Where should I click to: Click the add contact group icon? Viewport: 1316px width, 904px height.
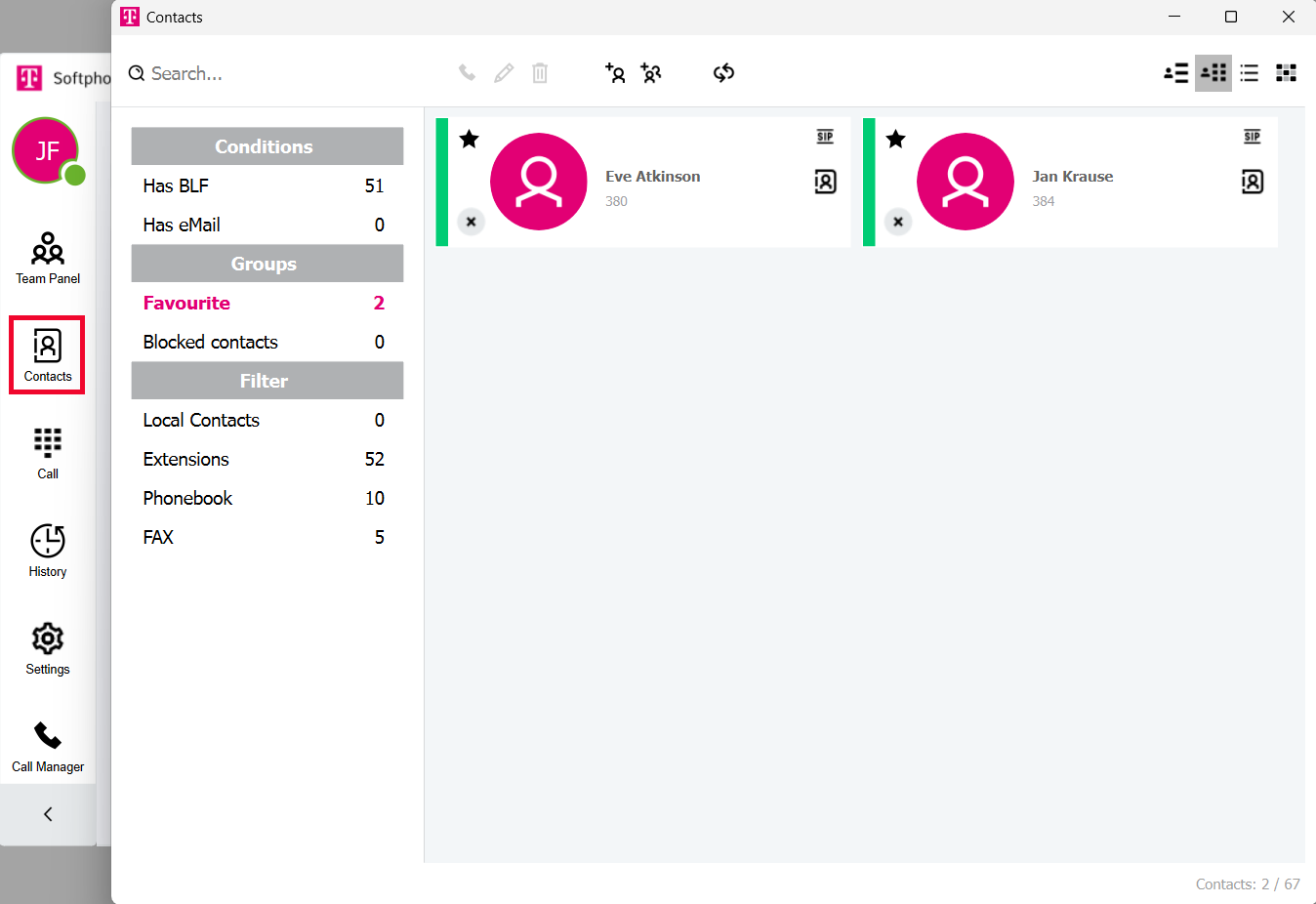coord(651,73)
